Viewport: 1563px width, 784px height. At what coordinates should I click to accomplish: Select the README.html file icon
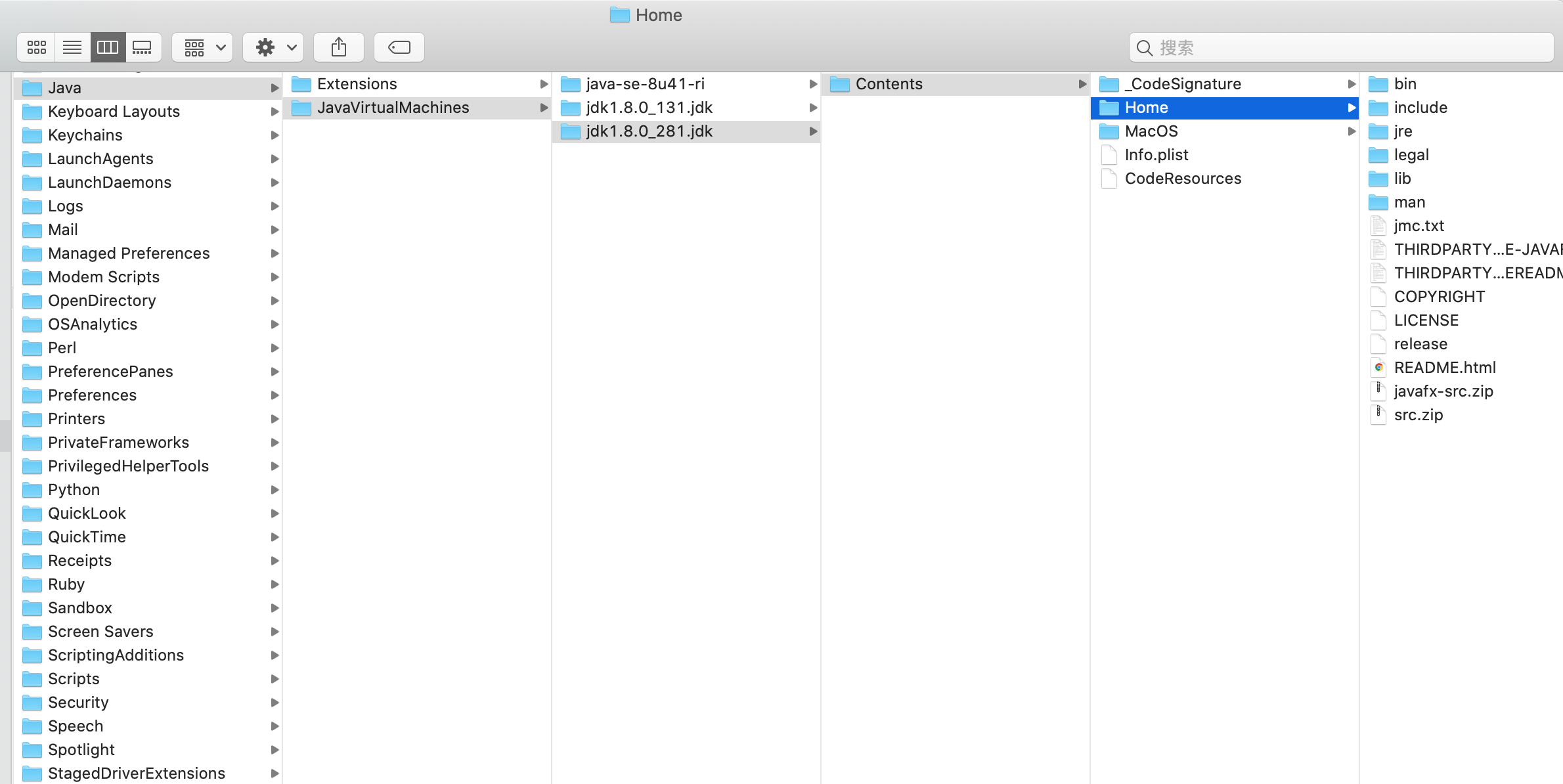[1378, 368]
